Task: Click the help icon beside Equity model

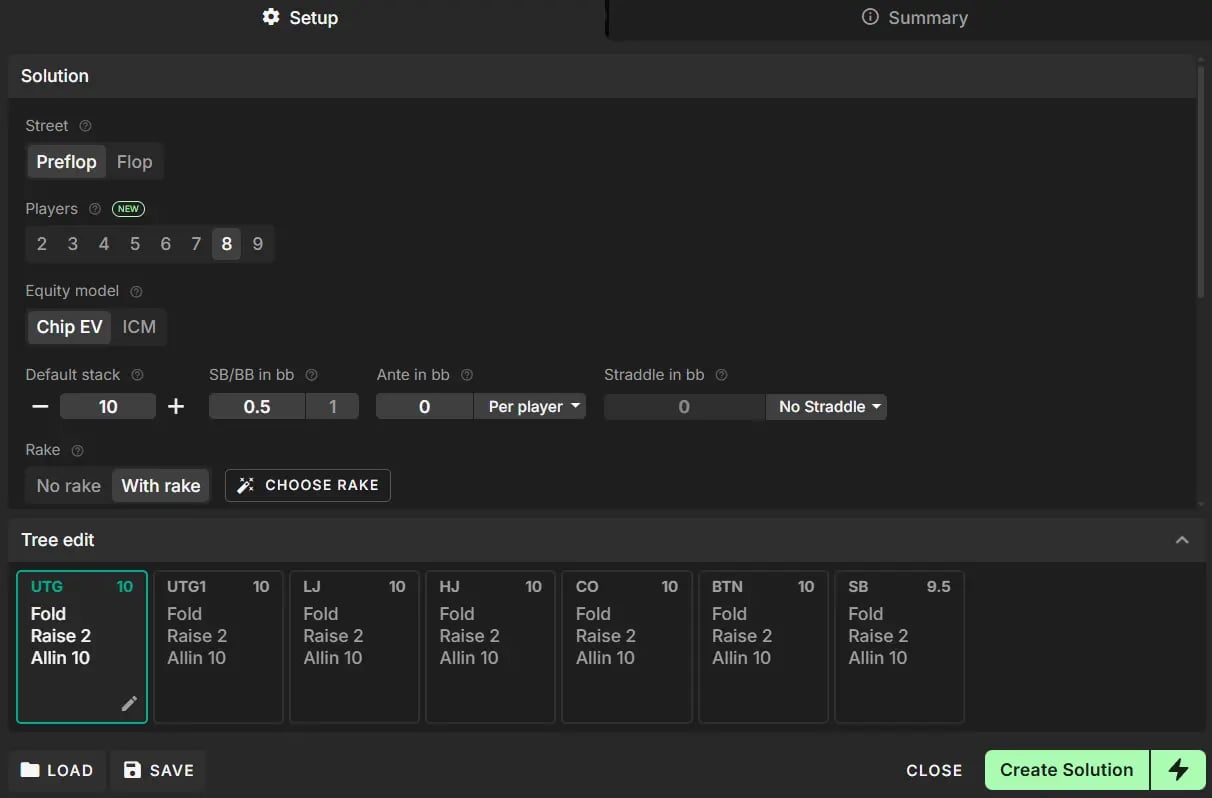Action: (x=136, y=291)
